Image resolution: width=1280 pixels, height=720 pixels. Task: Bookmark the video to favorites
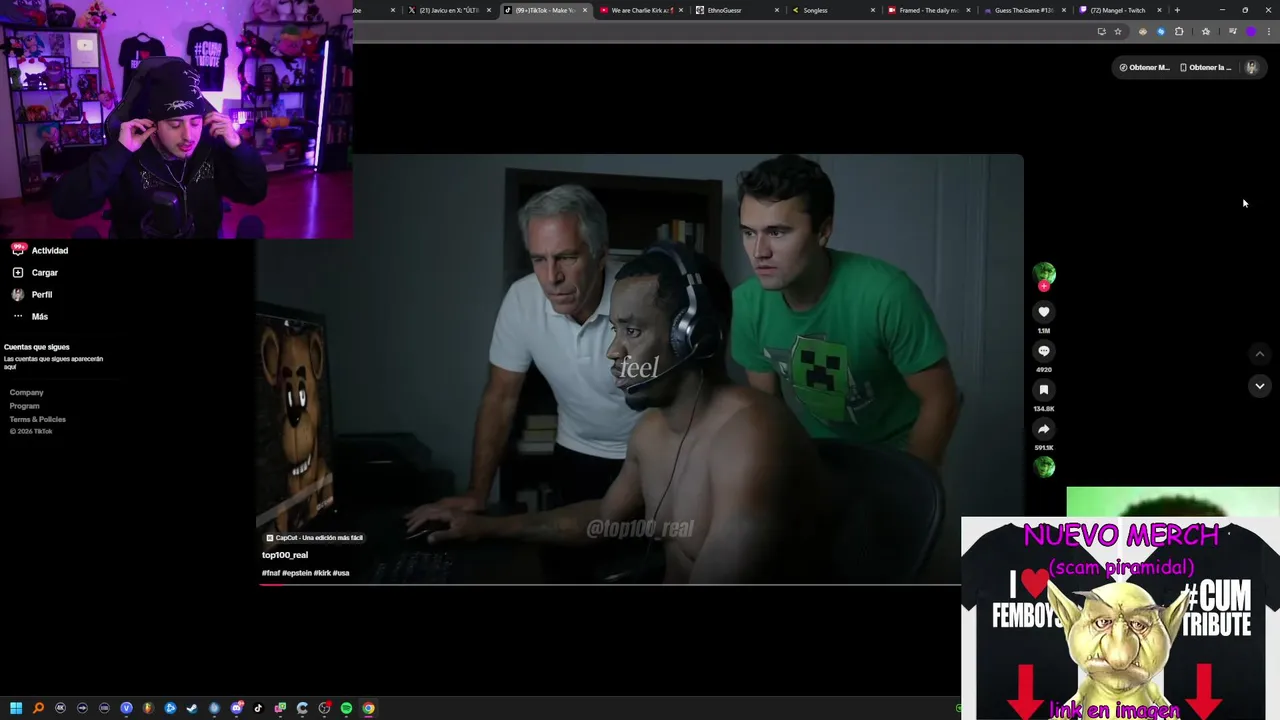click(x=1043, y=390)
